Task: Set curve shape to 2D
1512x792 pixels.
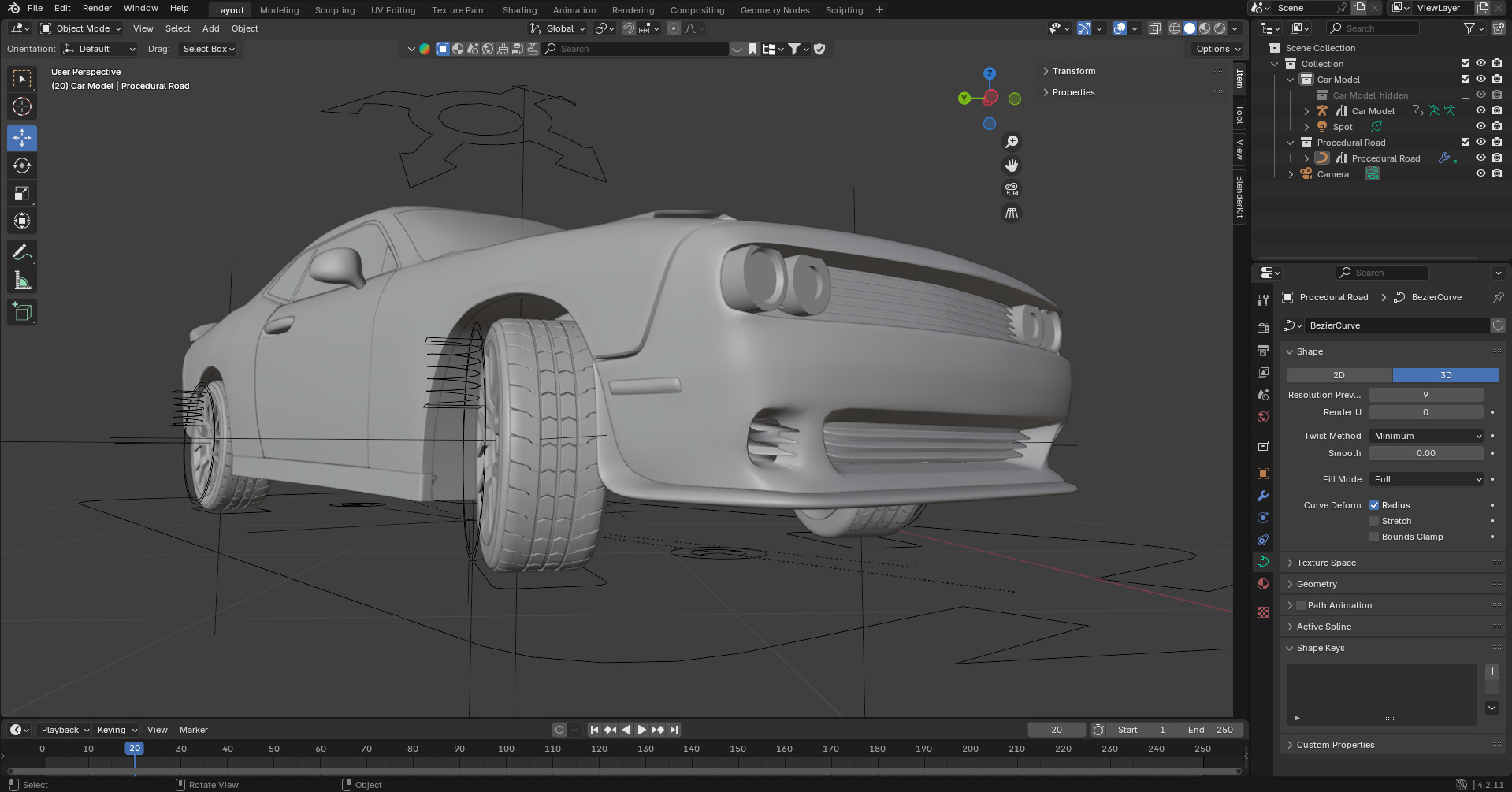Action: coord(1339,375)
